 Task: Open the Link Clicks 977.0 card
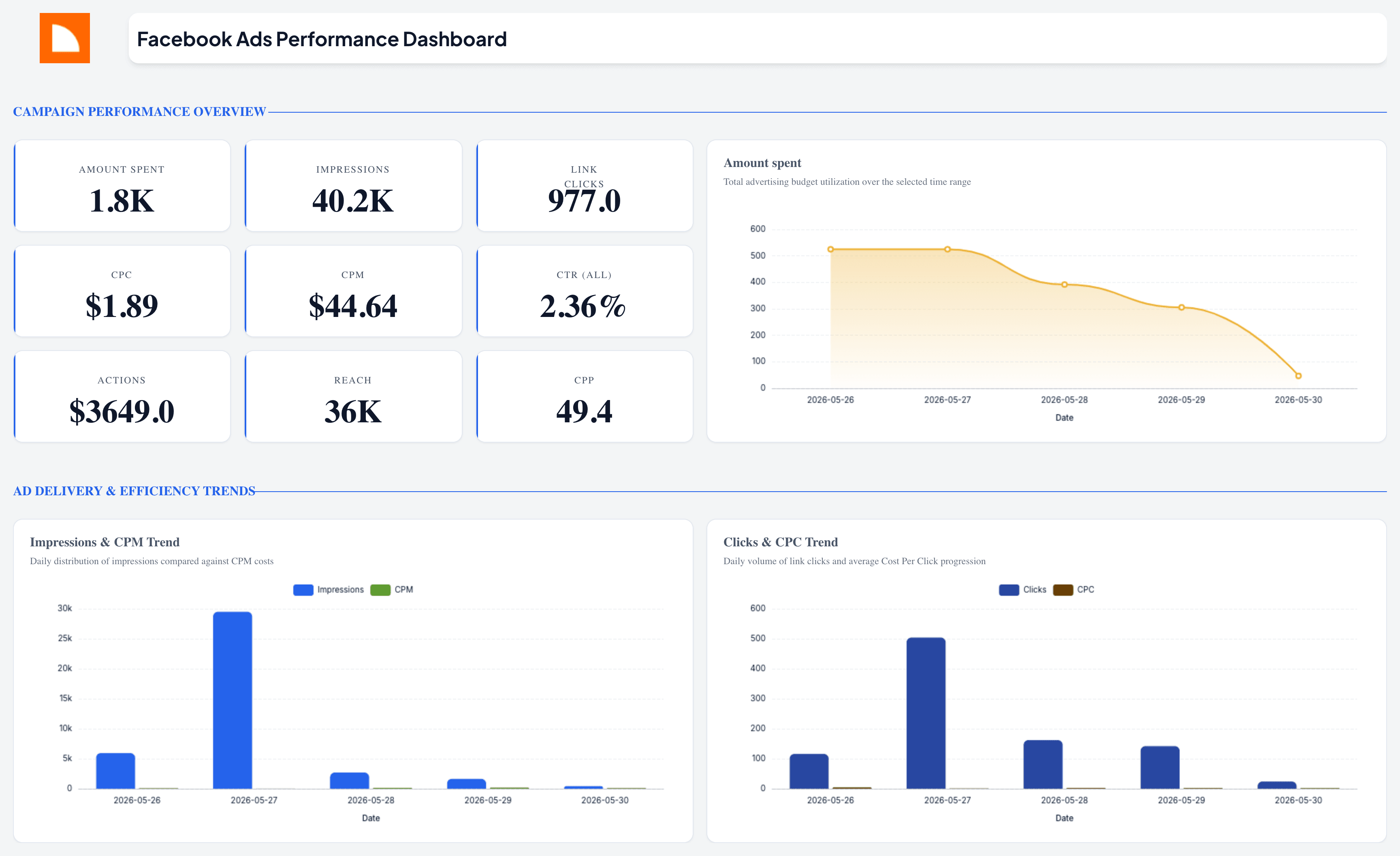pos(584,186)
